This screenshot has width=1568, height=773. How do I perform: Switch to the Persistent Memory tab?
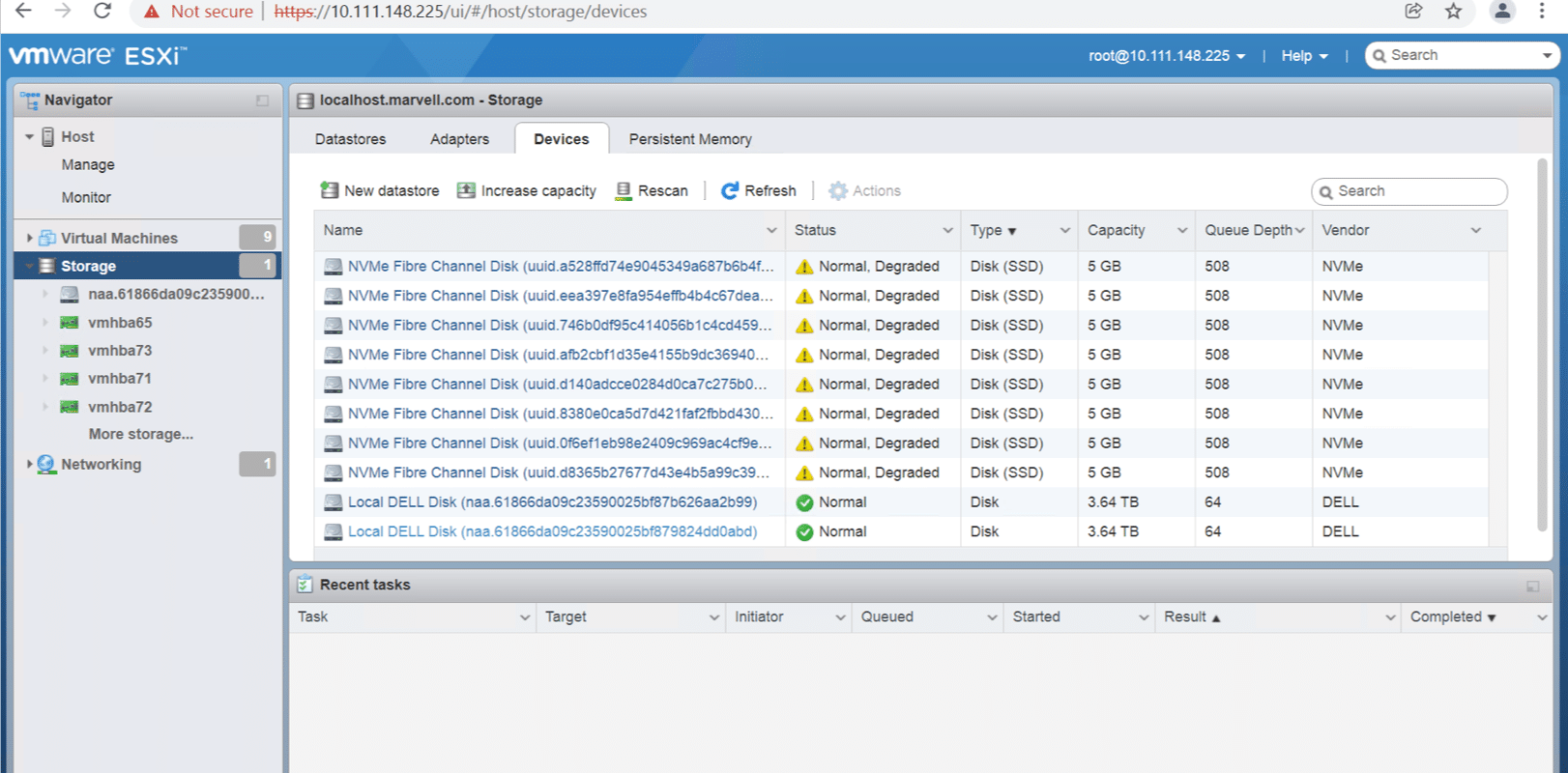690,139
